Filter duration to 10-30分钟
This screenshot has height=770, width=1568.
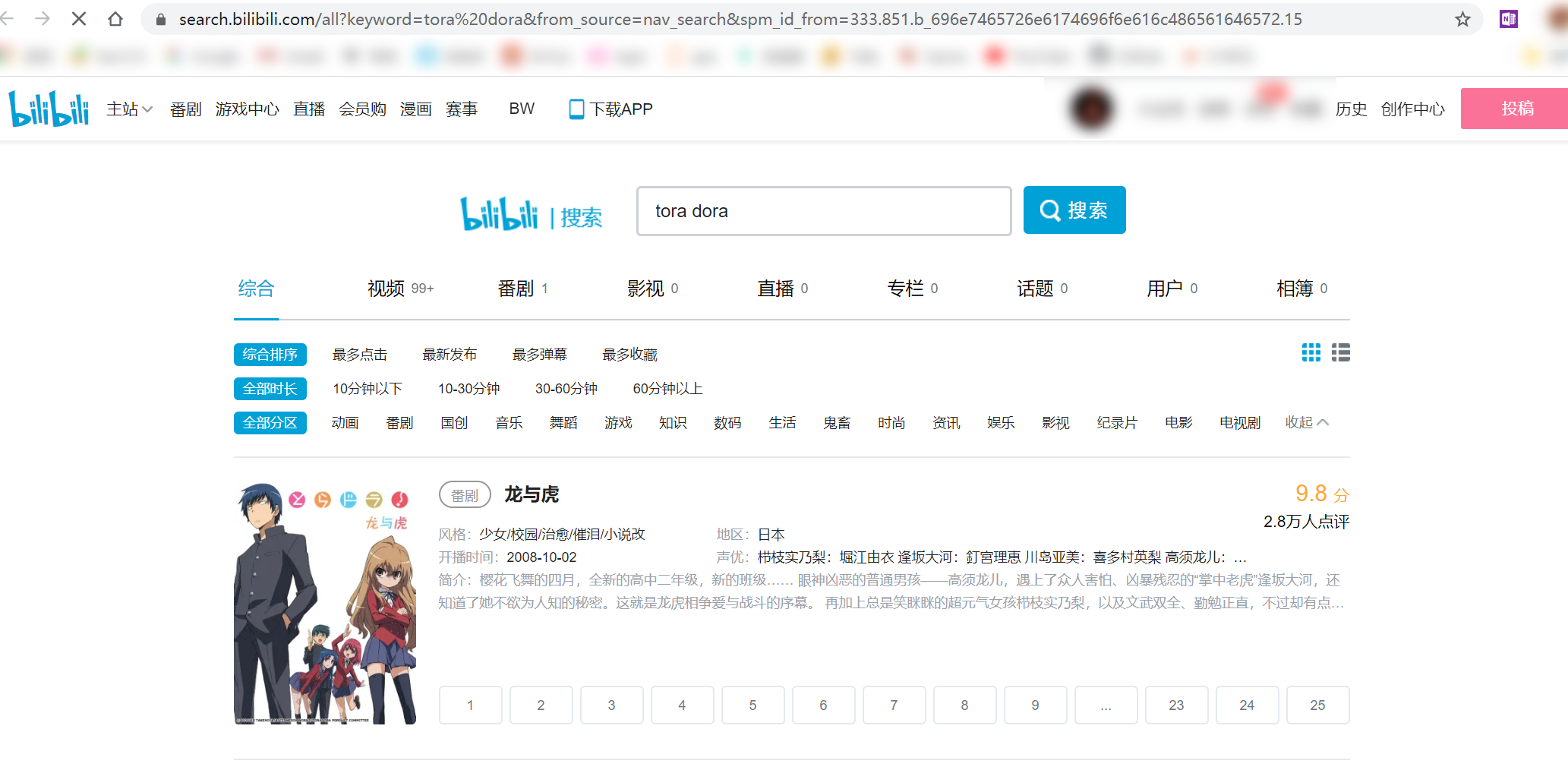(x=469, y=389)
